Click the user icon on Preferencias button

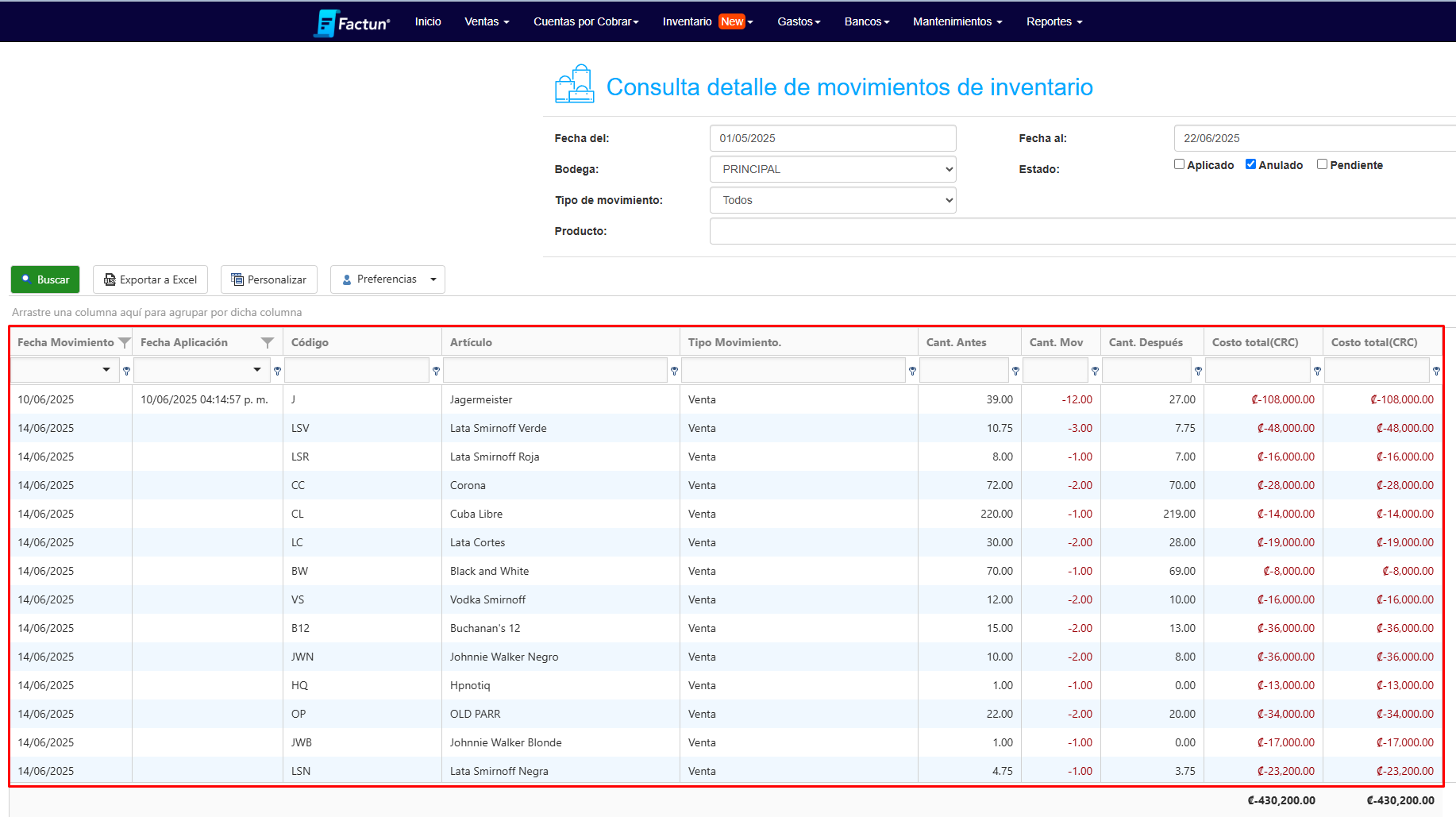pos(347,279)
